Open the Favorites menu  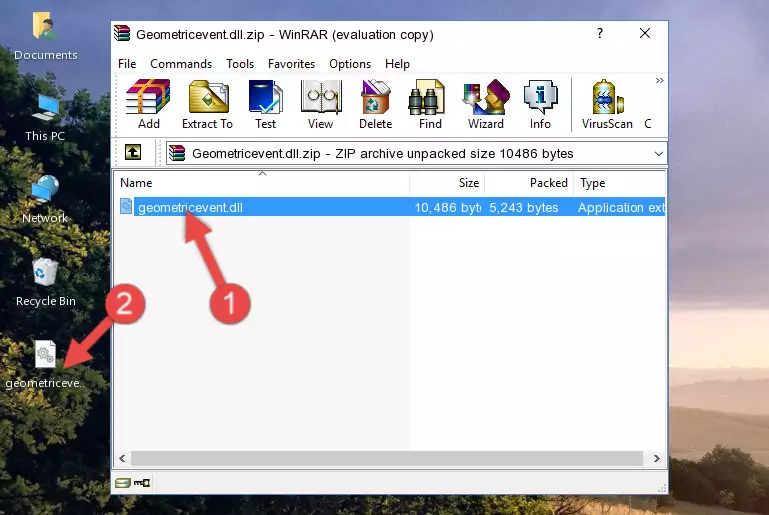point(291,64)
